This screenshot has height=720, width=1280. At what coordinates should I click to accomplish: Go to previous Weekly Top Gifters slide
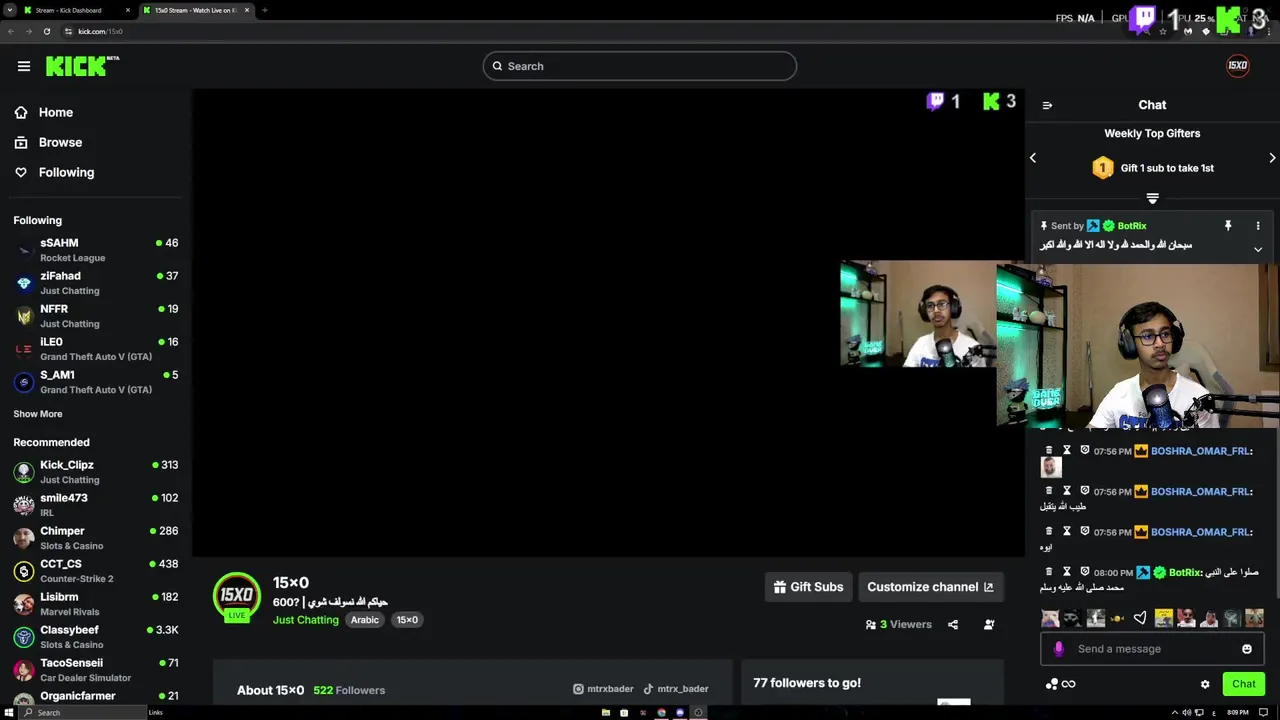tap(1033, 158)
